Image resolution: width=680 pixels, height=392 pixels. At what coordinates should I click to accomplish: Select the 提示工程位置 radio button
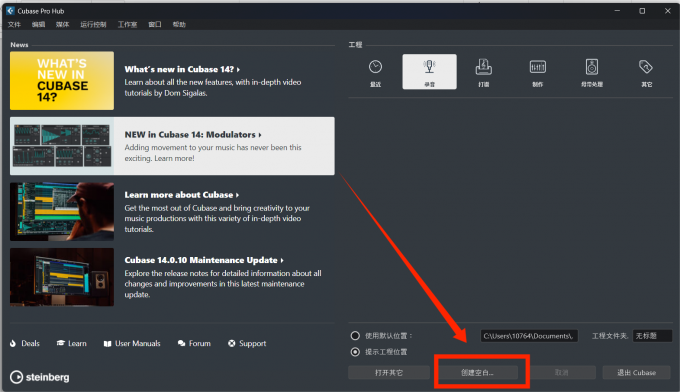pyautogui.click(x=355, y=352)
